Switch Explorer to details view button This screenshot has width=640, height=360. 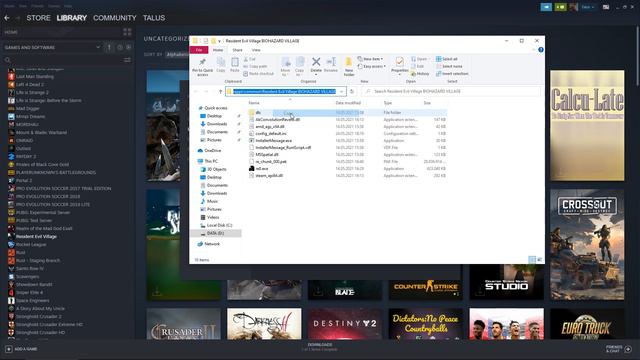coord(532,260)
